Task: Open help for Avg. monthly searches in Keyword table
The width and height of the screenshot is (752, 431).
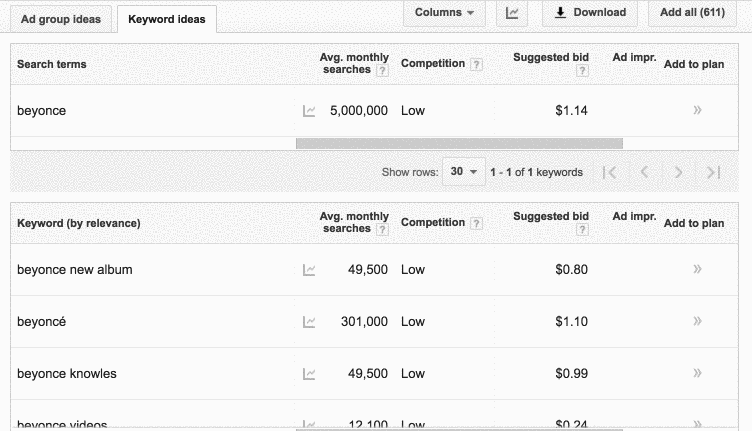Action: [382, 230]
